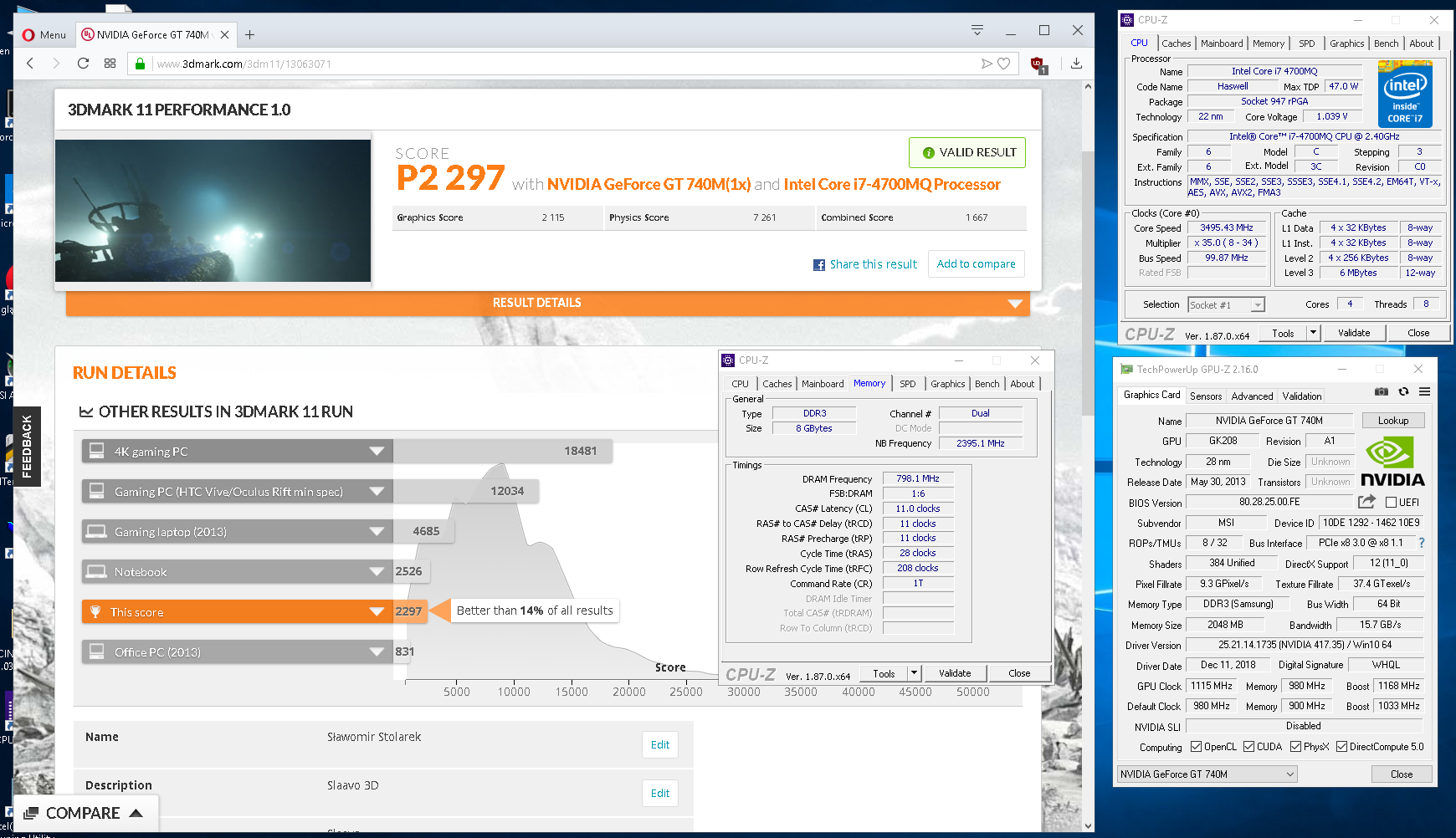
Task: Click the Bus Interface question mark
Action: [1422, 543]
